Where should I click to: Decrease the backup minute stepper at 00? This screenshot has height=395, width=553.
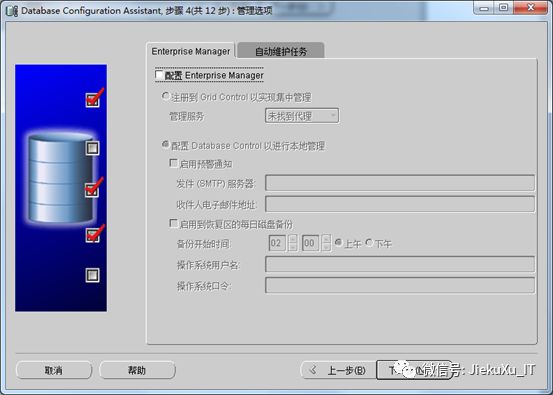tap(326, 247)
